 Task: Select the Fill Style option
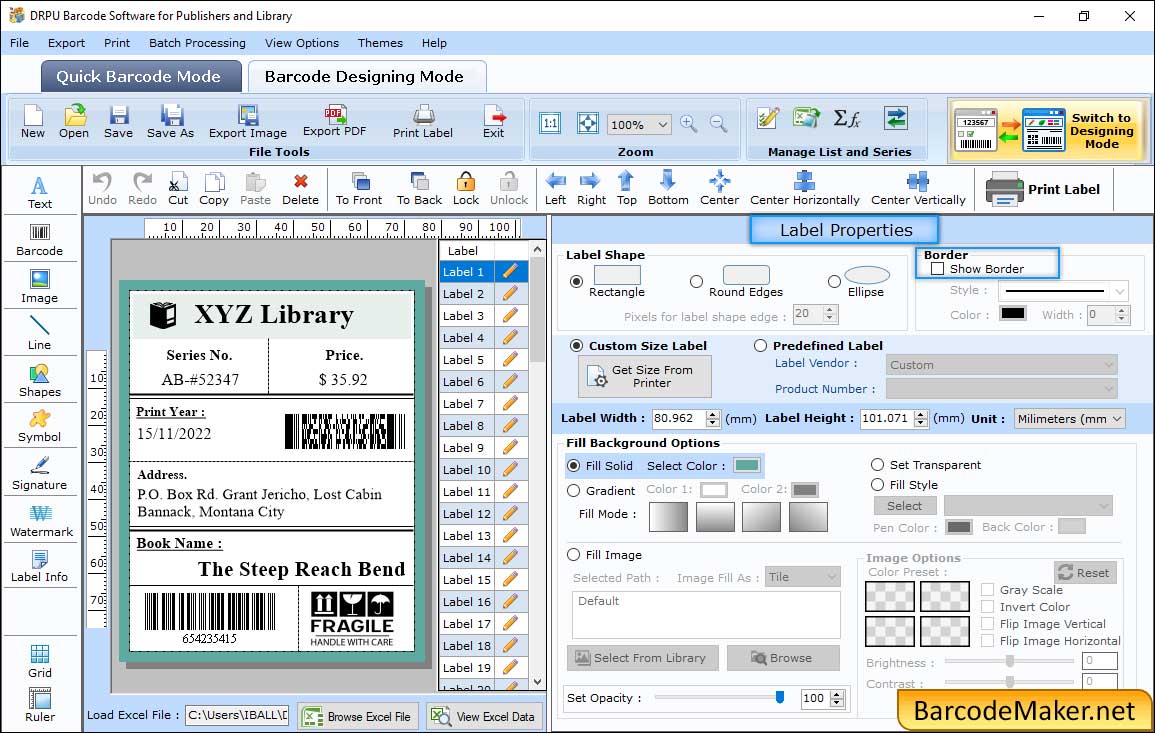[x=877, y=485]
